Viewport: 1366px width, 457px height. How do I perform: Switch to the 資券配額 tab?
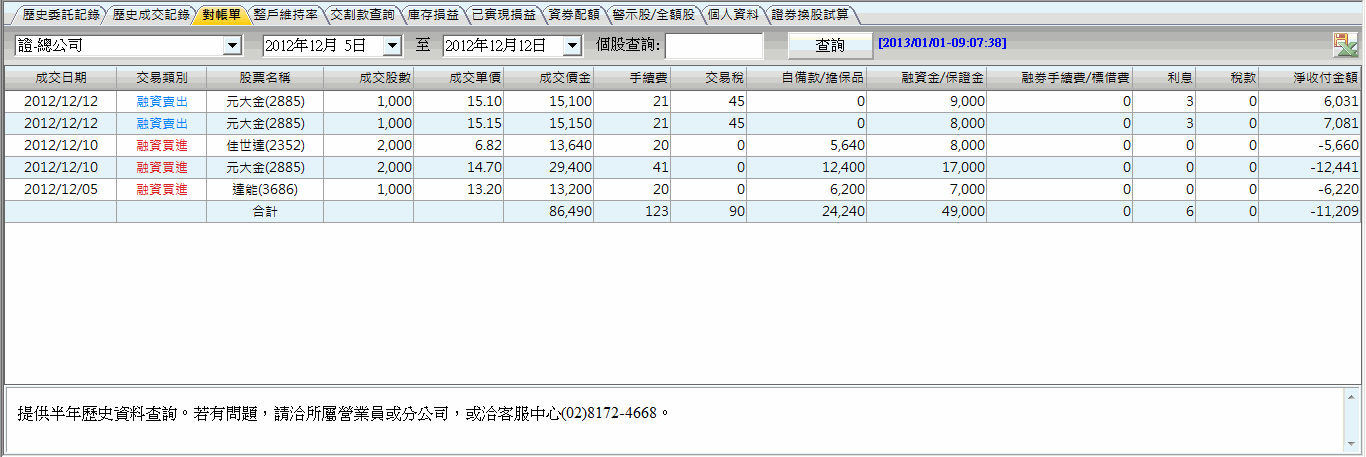573,15
